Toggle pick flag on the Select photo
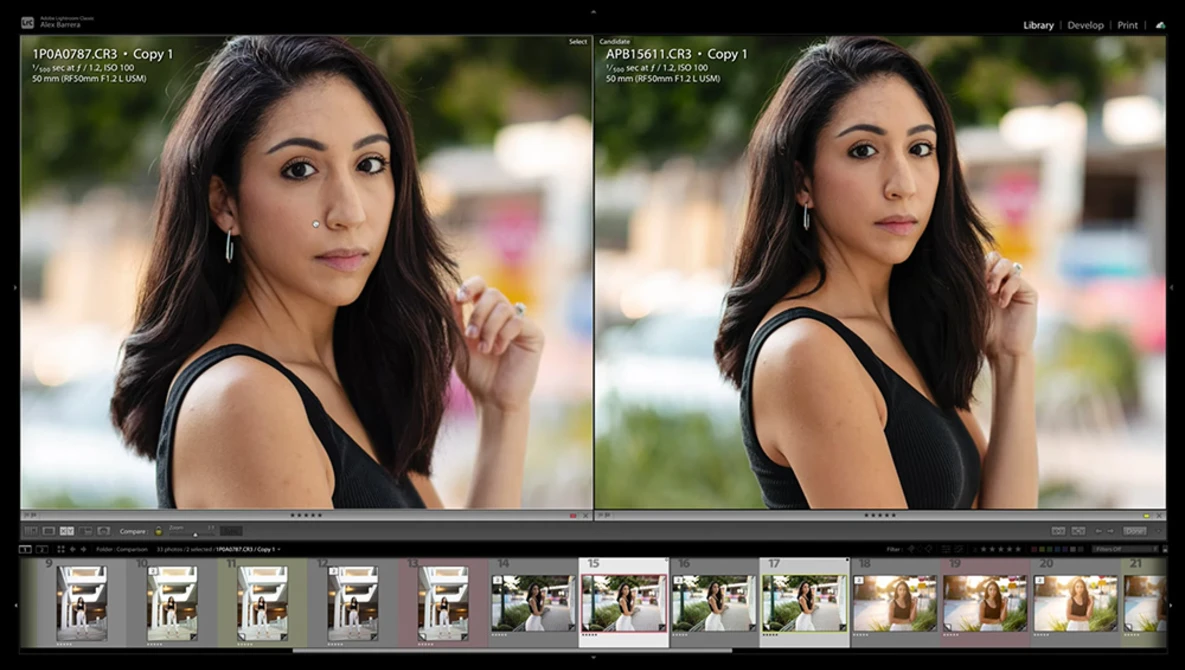Image resolution: width=1185 pixels, height=670 pixels. click(26, 515)
